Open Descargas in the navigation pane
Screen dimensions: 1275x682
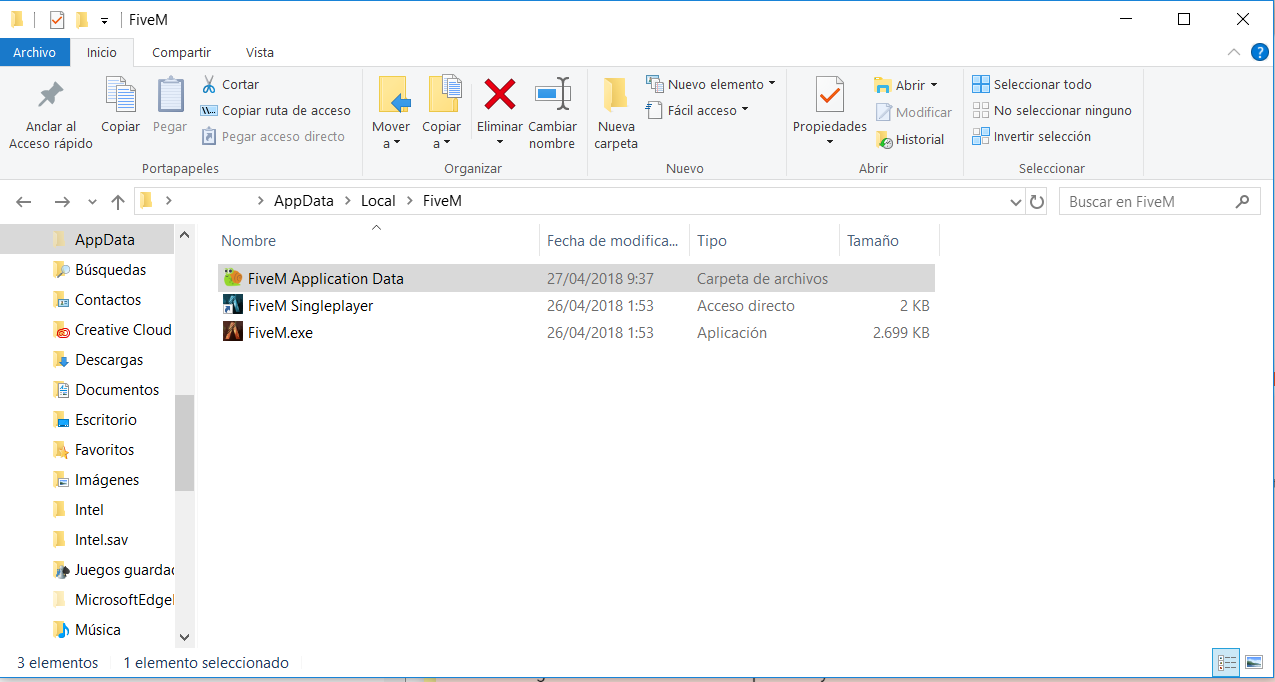click(108, 360)
